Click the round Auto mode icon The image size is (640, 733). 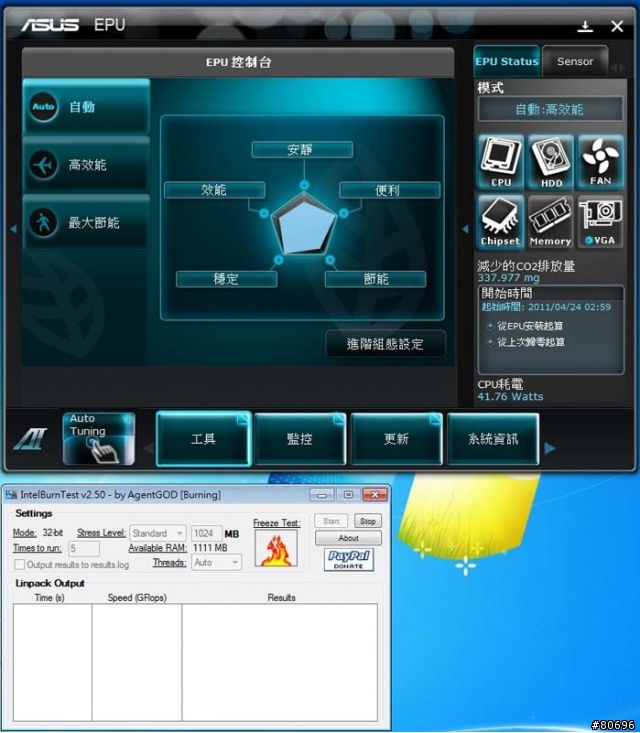click(43, 107)
